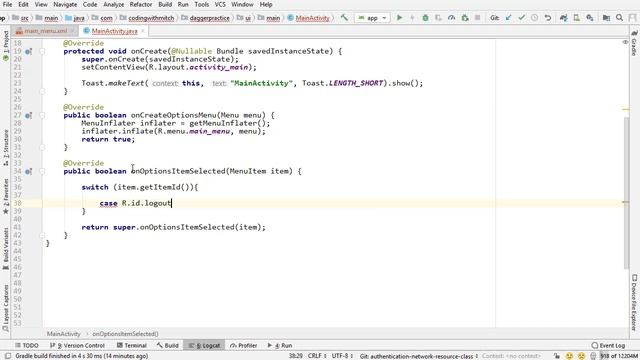Click the memory indicator in status bar
640x360 pixels.
[619, 356]
